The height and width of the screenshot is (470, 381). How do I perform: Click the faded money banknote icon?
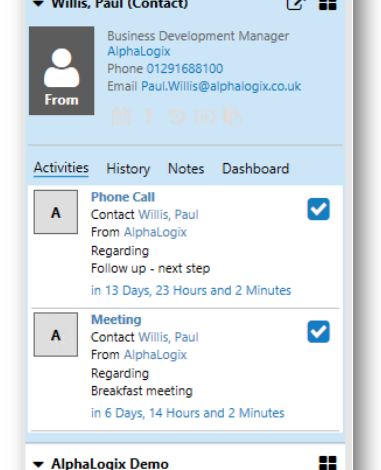(x=205, y=117)
